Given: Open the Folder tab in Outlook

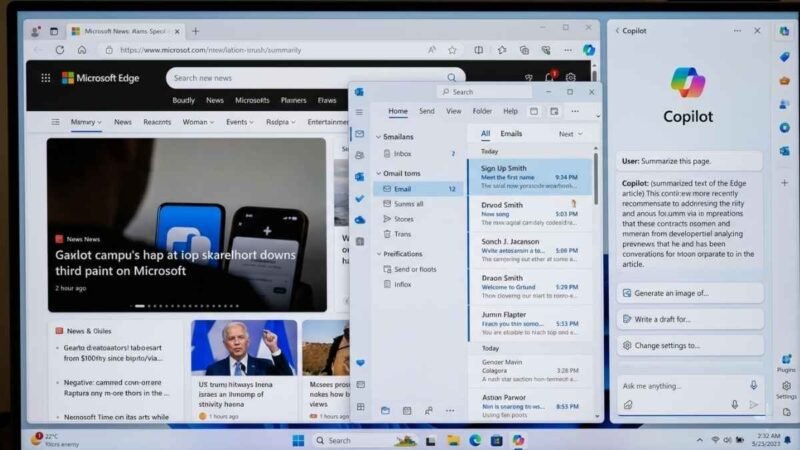Looking at the screenshot, I should [482, 111].
